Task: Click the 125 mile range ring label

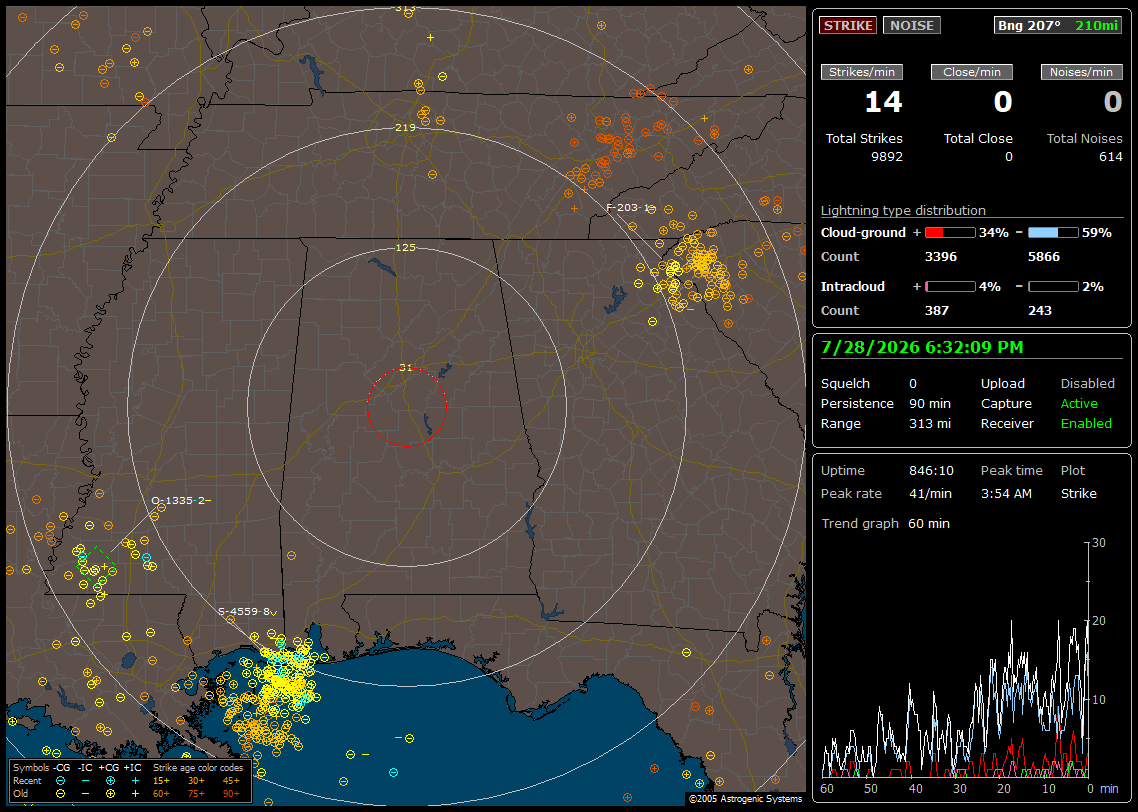Action: [406, 247]
